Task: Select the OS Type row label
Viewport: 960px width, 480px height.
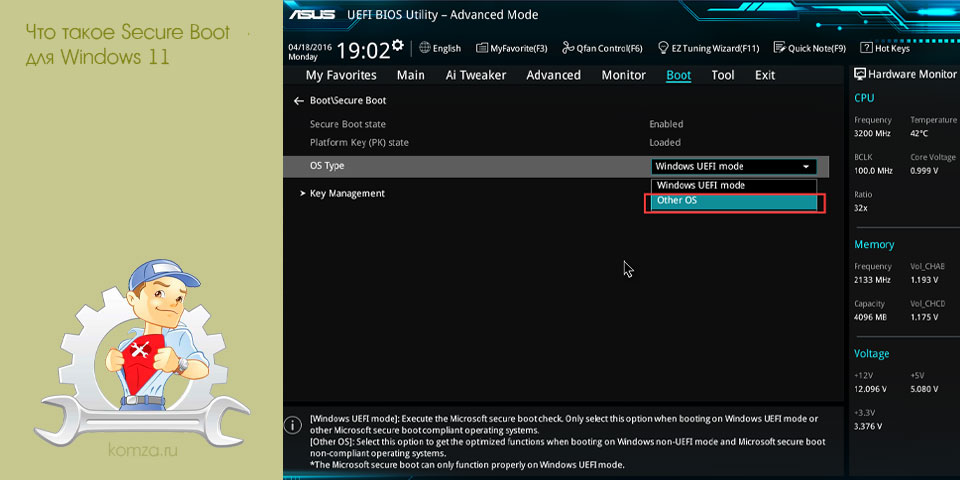Action: (327, 166)
